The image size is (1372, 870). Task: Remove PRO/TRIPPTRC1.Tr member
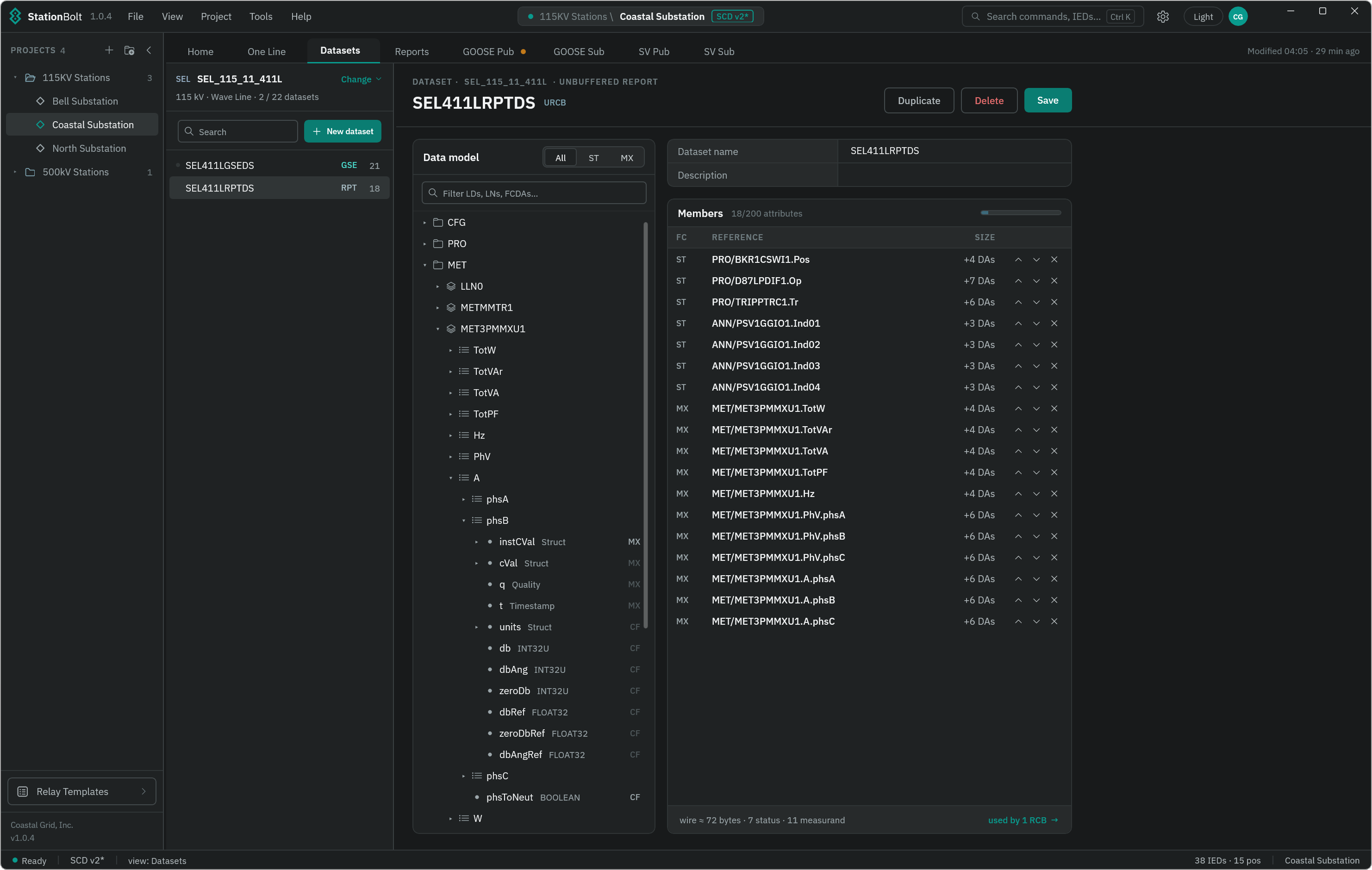point(1054,302)
